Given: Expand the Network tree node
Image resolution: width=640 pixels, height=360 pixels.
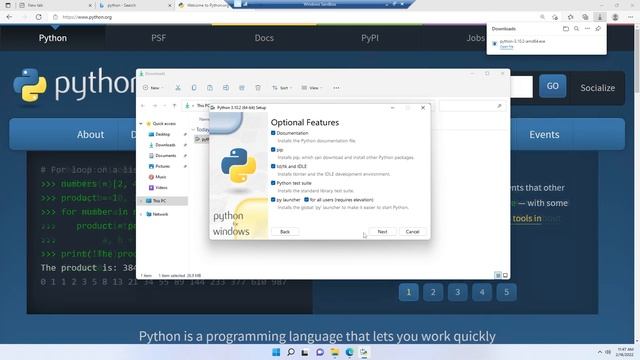Looking at the screenshot, I should point(141,214).
